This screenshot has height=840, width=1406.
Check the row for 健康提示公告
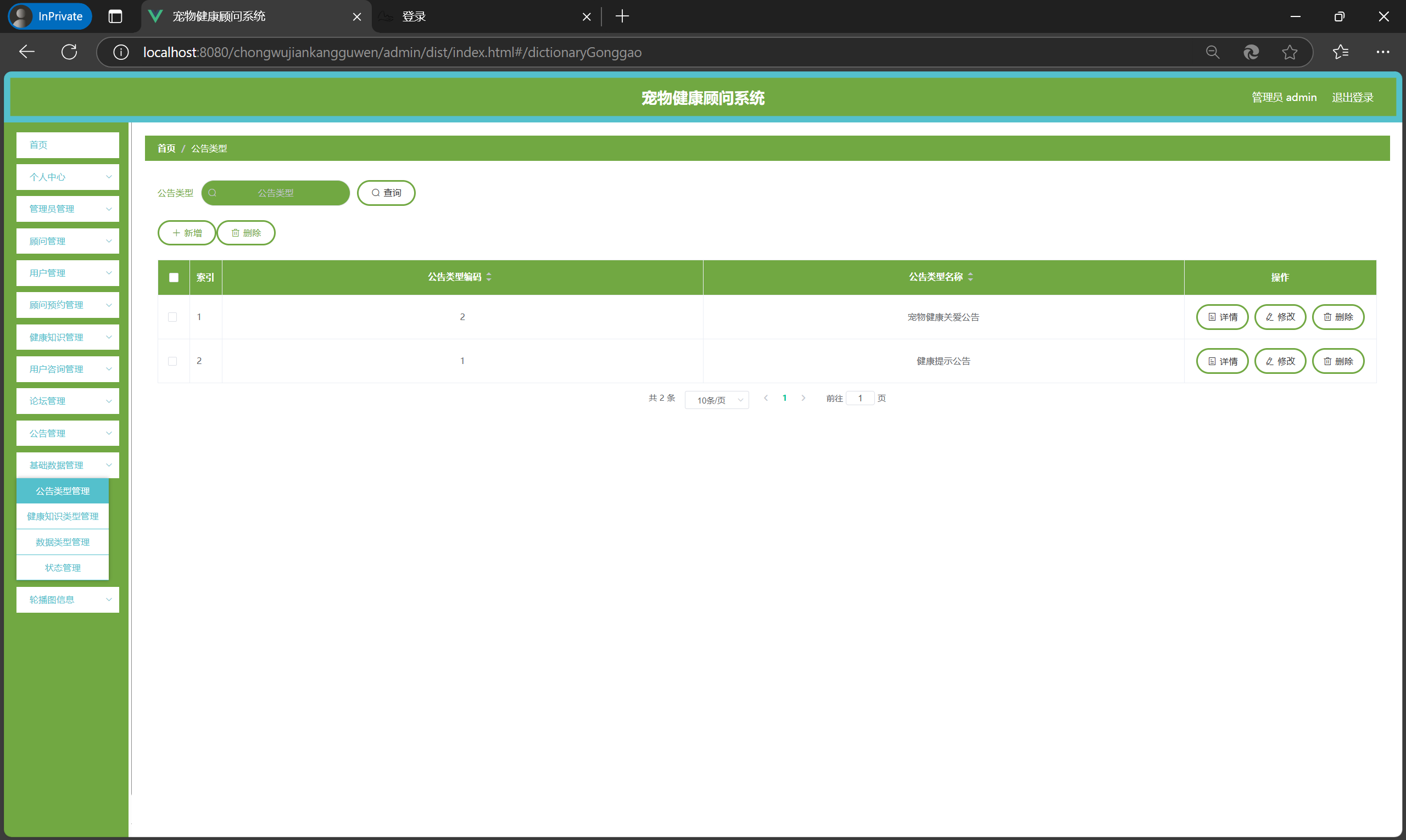tap(172, 361)
